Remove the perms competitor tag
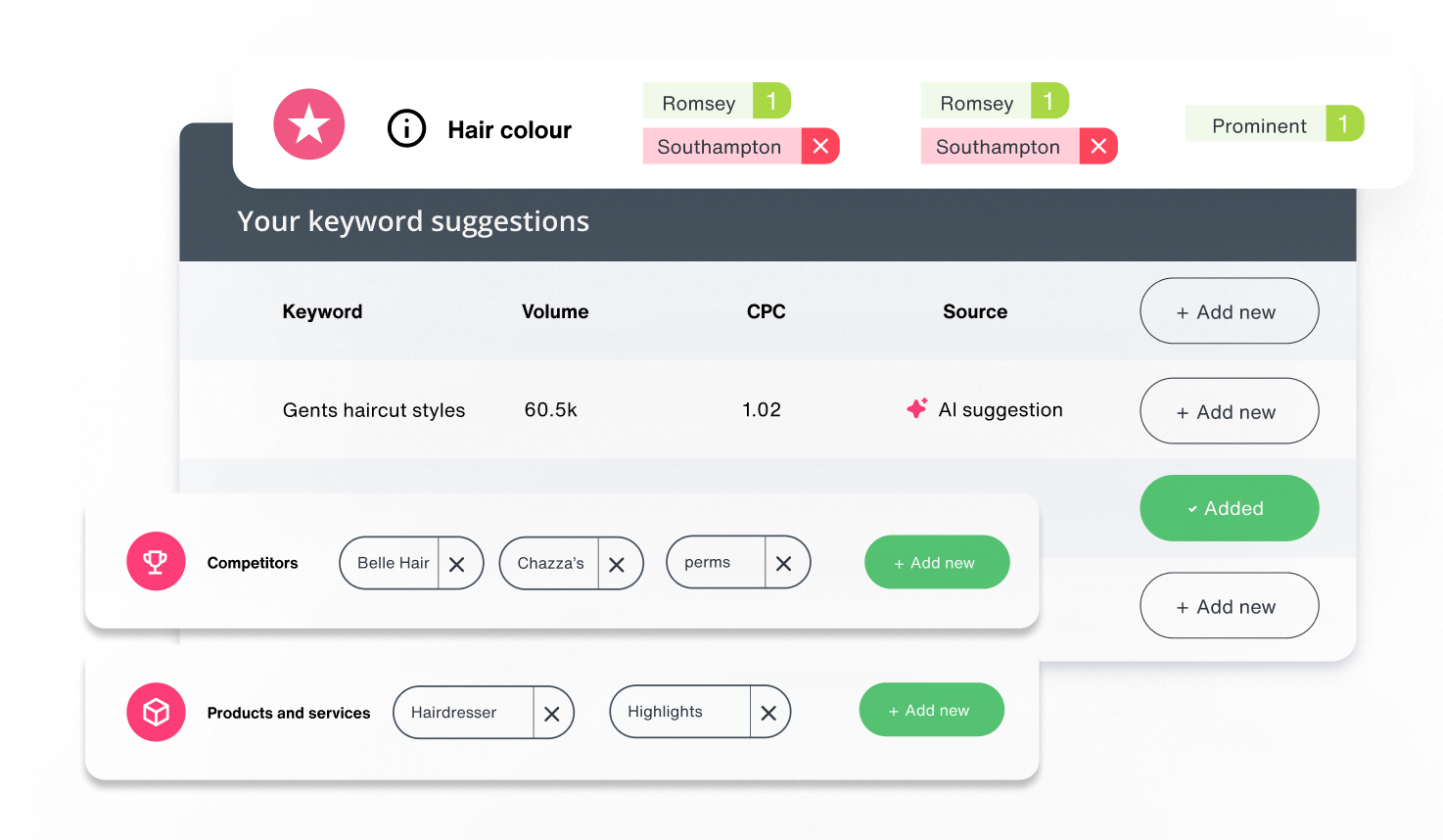Screen dimensions: 1443x840 pyautogui.click(x=783, y=562)
